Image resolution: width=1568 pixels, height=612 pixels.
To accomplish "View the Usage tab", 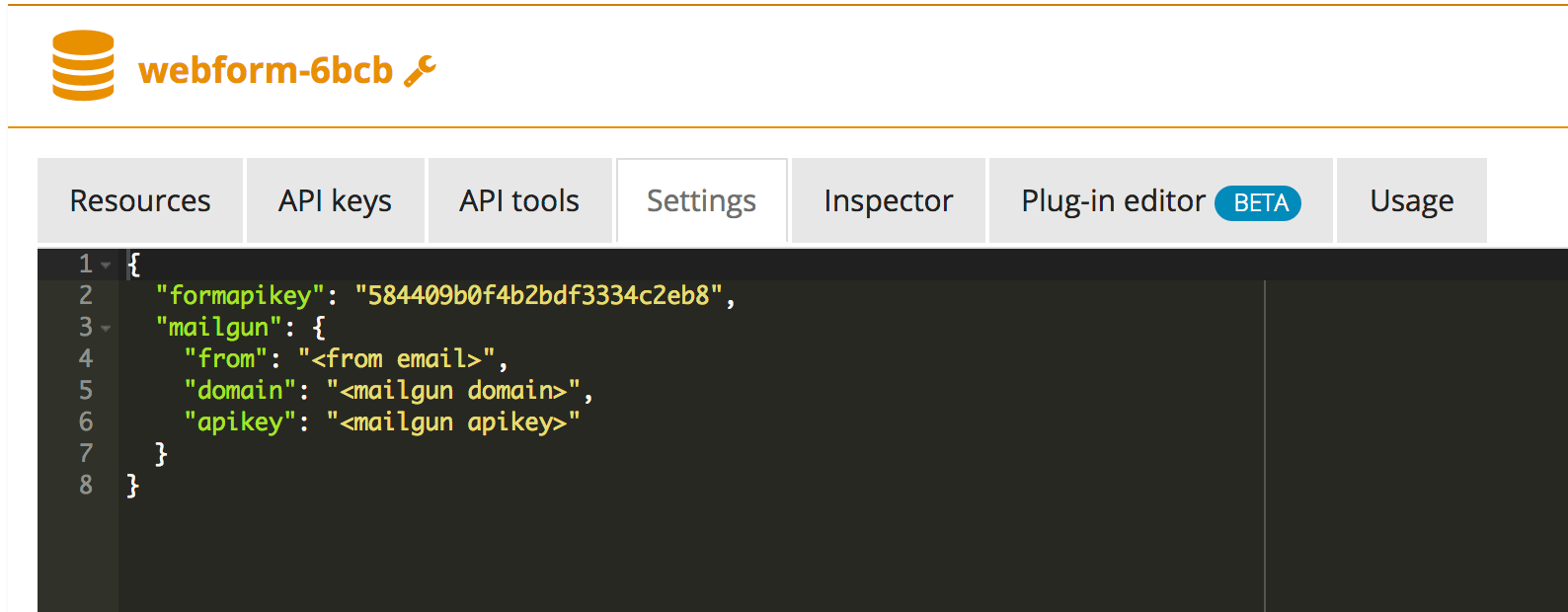I will 1411,201.
